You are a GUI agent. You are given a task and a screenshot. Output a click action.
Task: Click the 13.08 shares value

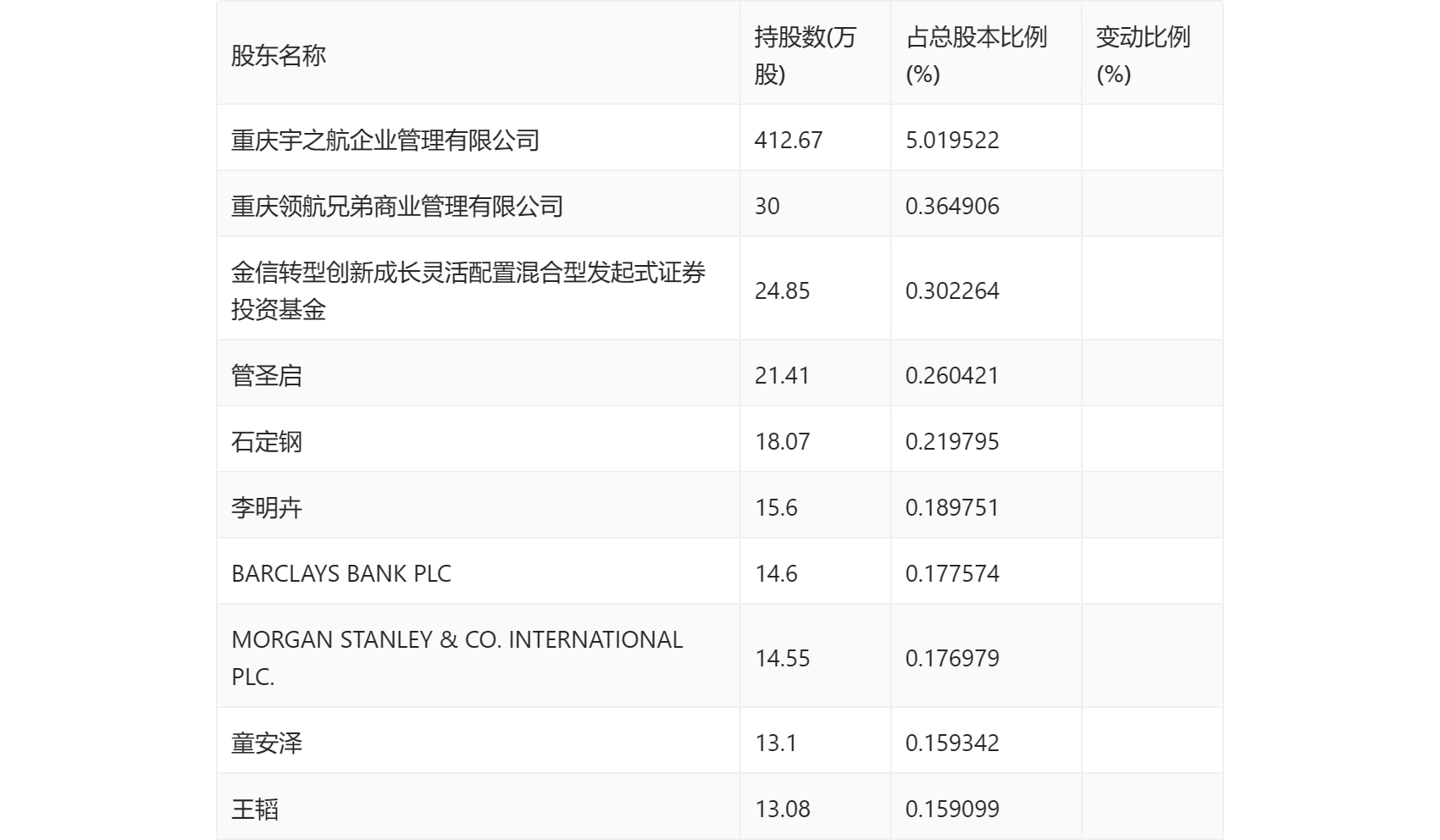click(x=783, y=809)
